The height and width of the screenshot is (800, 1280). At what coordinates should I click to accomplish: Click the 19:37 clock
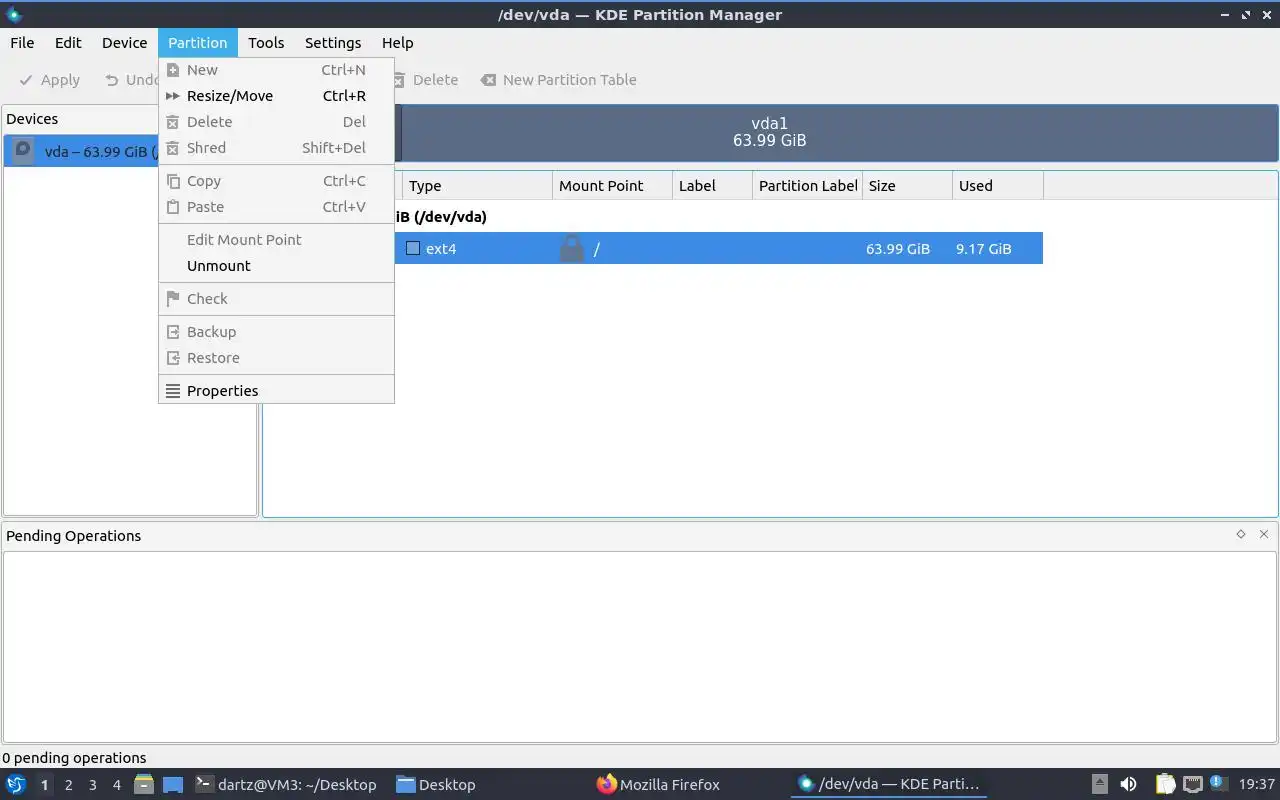click(x=1256, y=785)
